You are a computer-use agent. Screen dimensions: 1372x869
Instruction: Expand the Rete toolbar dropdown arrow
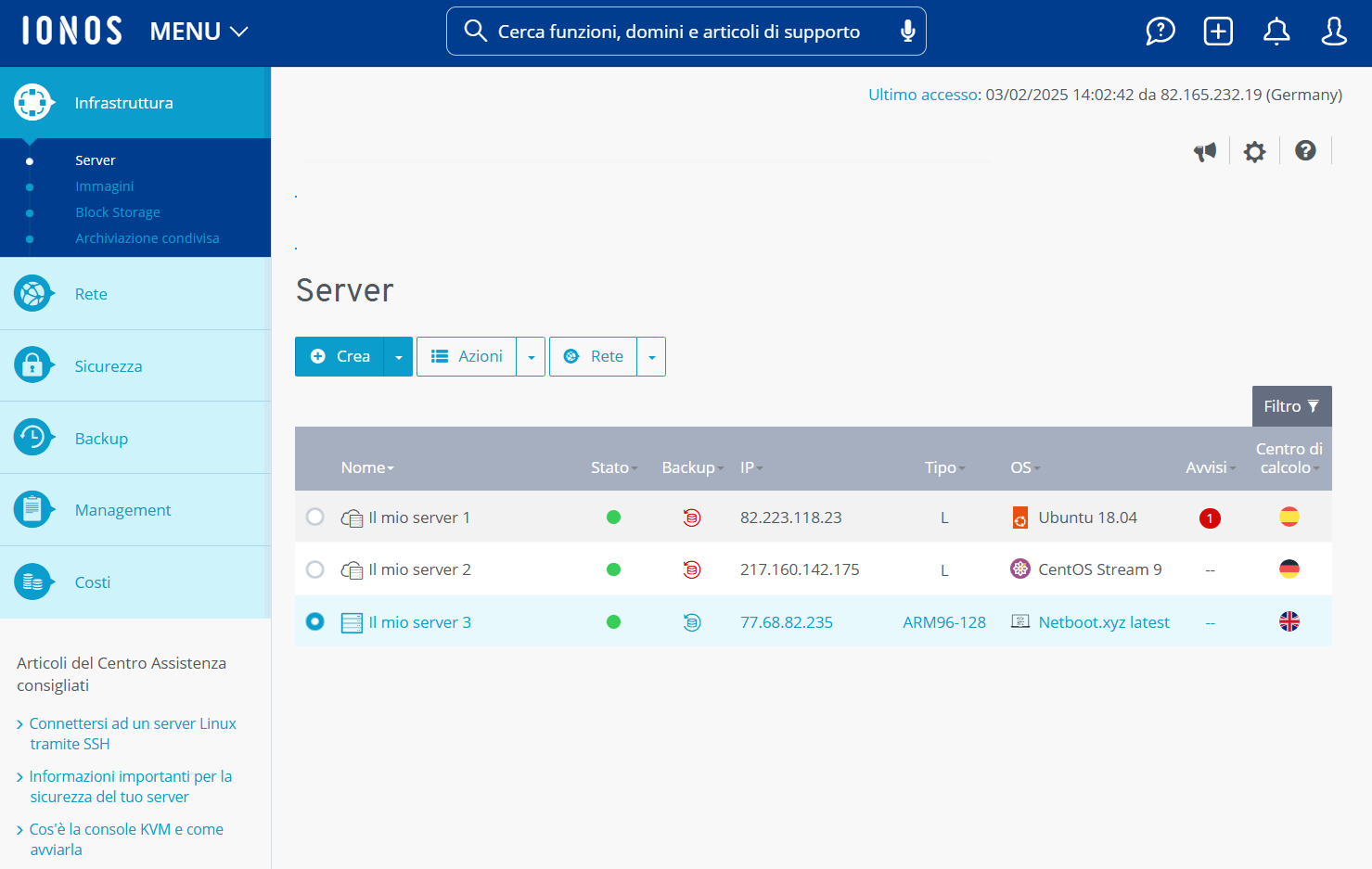(x=651, y=356)
